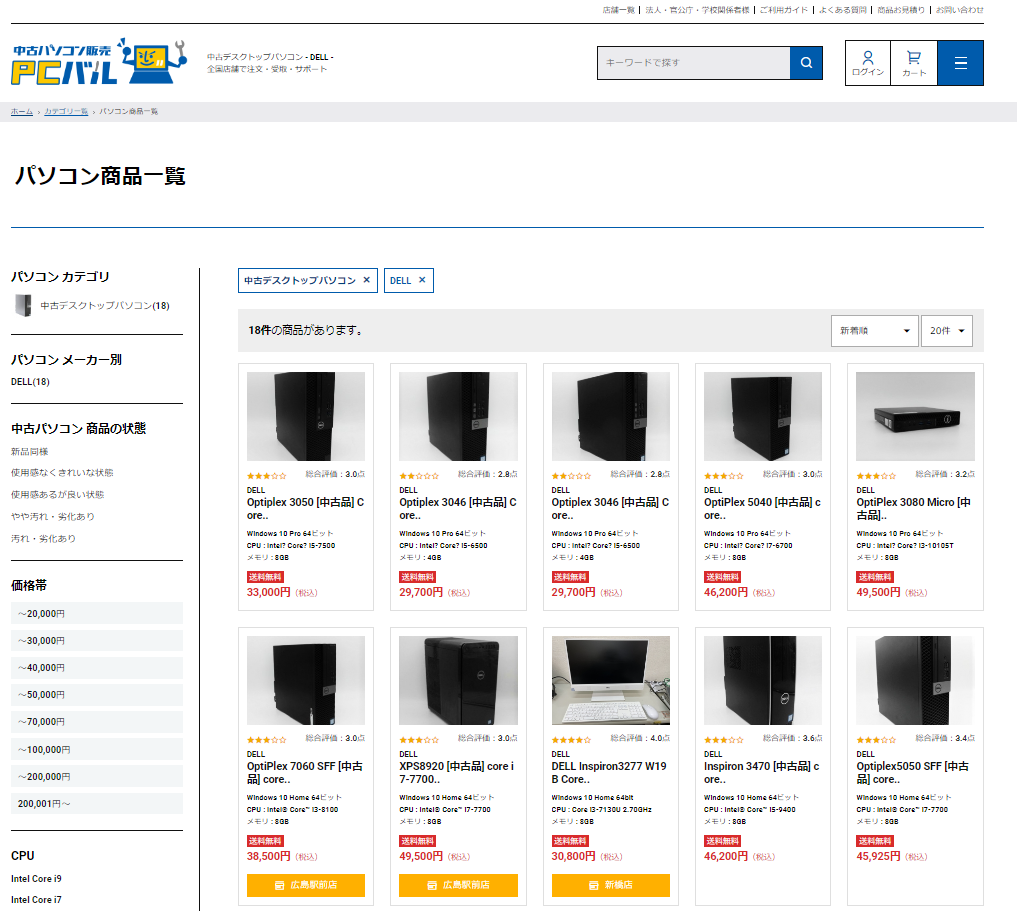Select the 200,001円～ price range
Screen dimensions: 1017x911
[97, 804]
